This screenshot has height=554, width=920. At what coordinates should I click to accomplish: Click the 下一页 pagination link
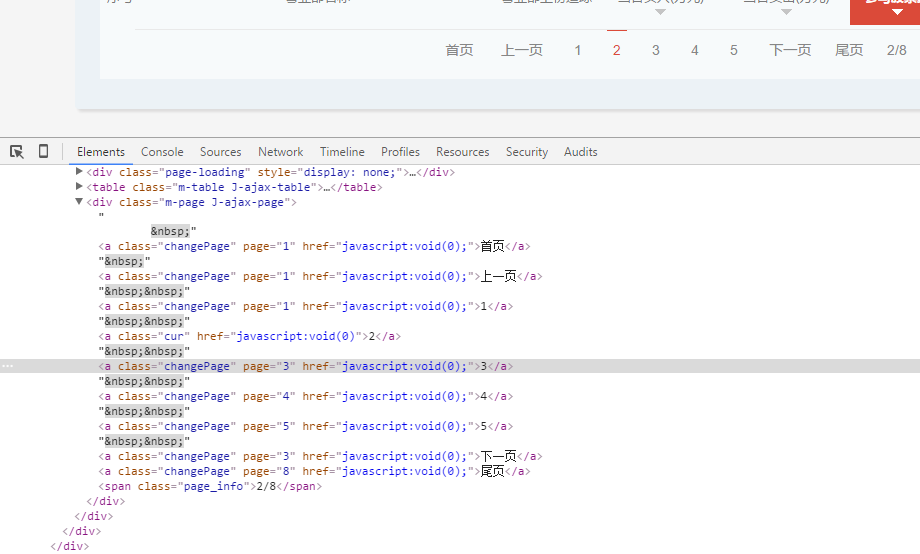pyautogui.click(x=790, y=50)
